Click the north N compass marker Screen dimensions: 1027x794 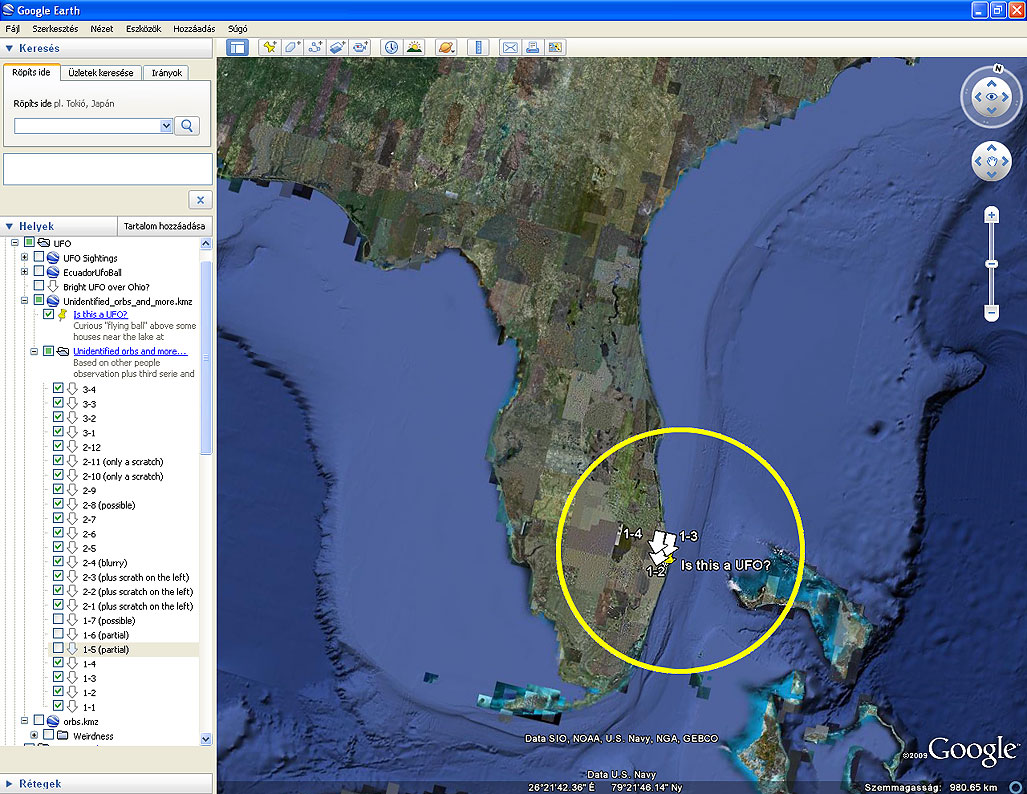998,69
